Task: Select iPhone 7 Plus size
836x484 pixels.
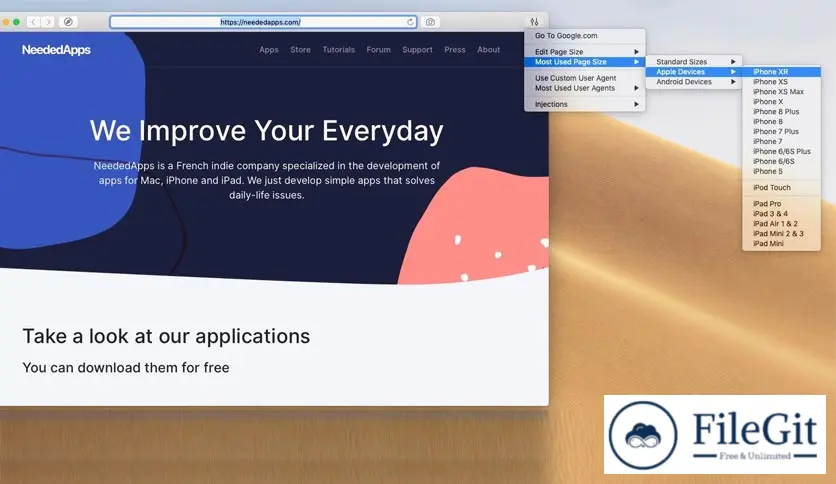Action: point(782,131)
